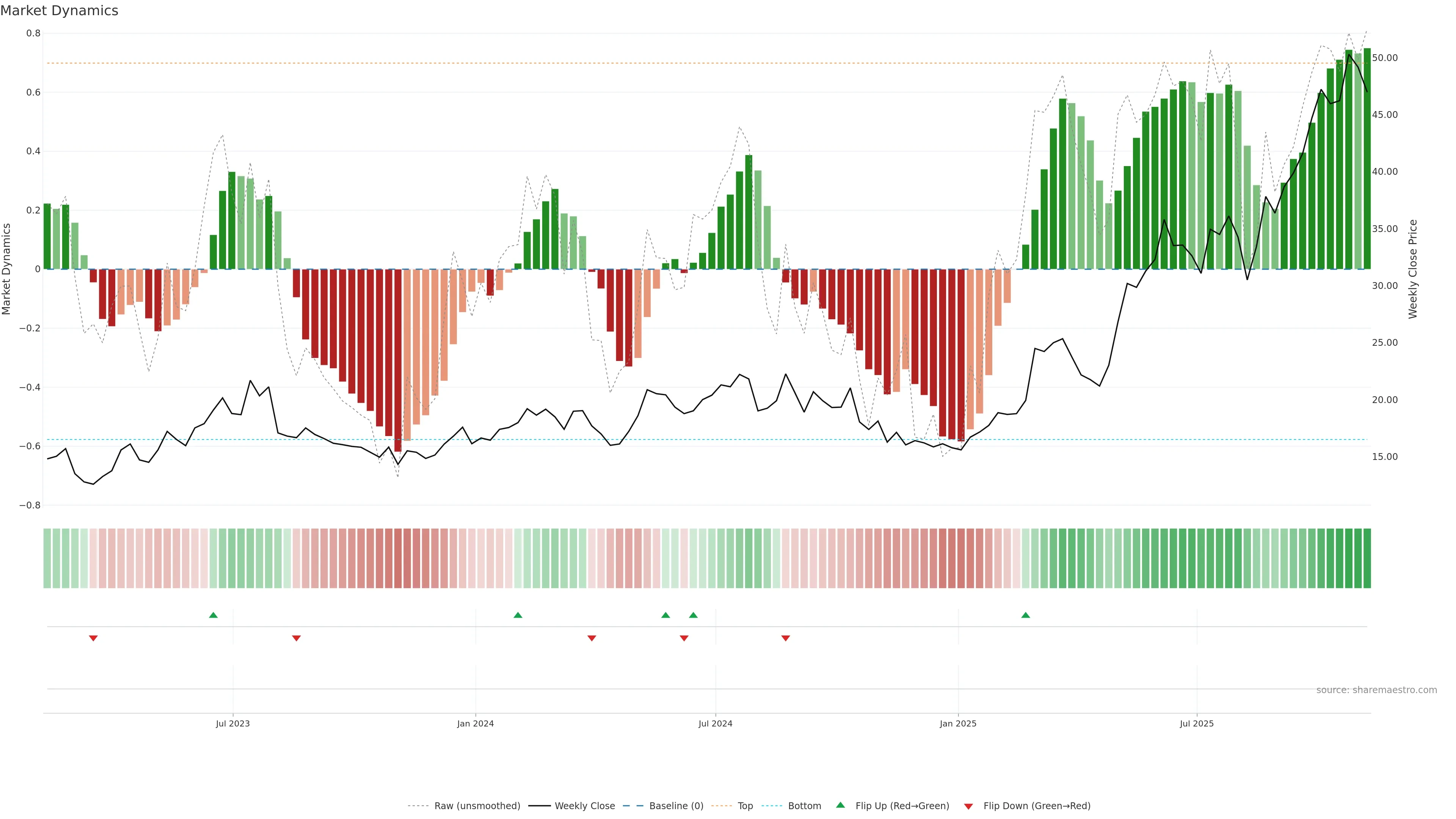Toggle the Baseline (0) legend entry
The height and width of the screenshot is (819, 1456).
[676, 805]
